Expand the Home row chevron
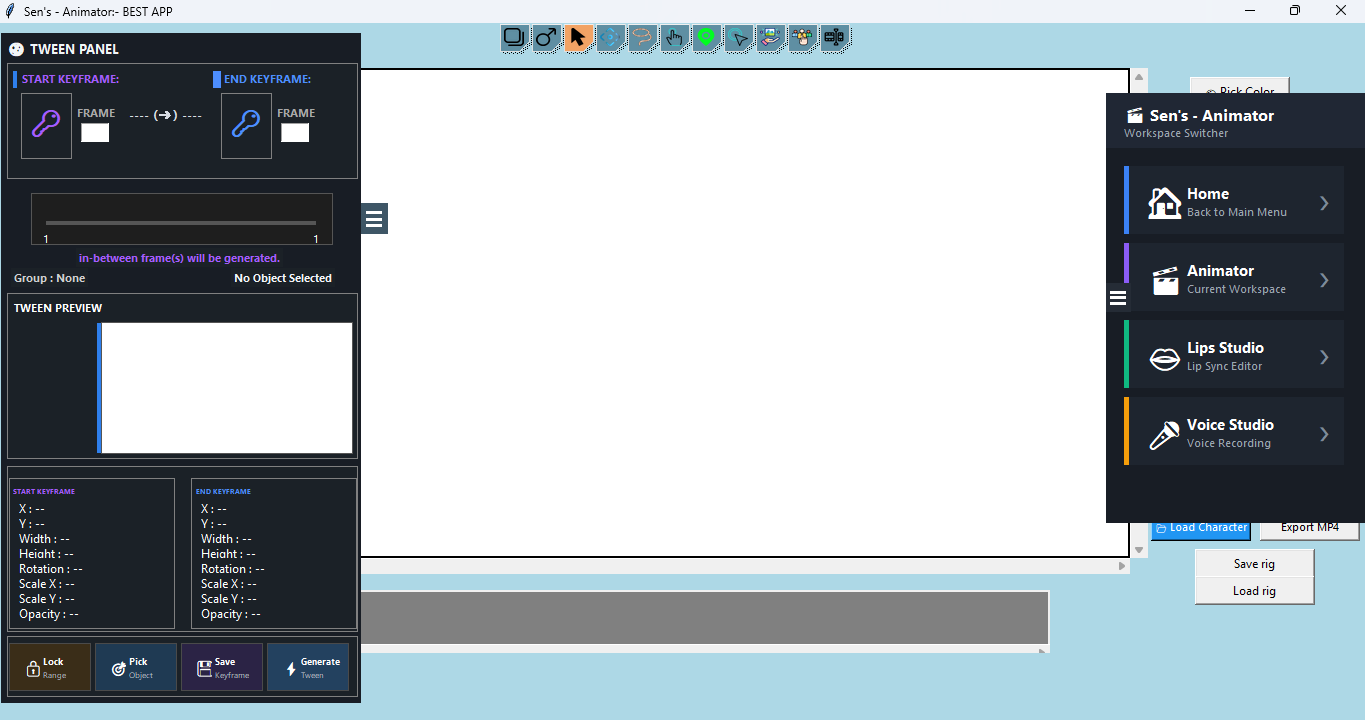Screen dimensions: 1365x720 click(x=1324, y=203)
